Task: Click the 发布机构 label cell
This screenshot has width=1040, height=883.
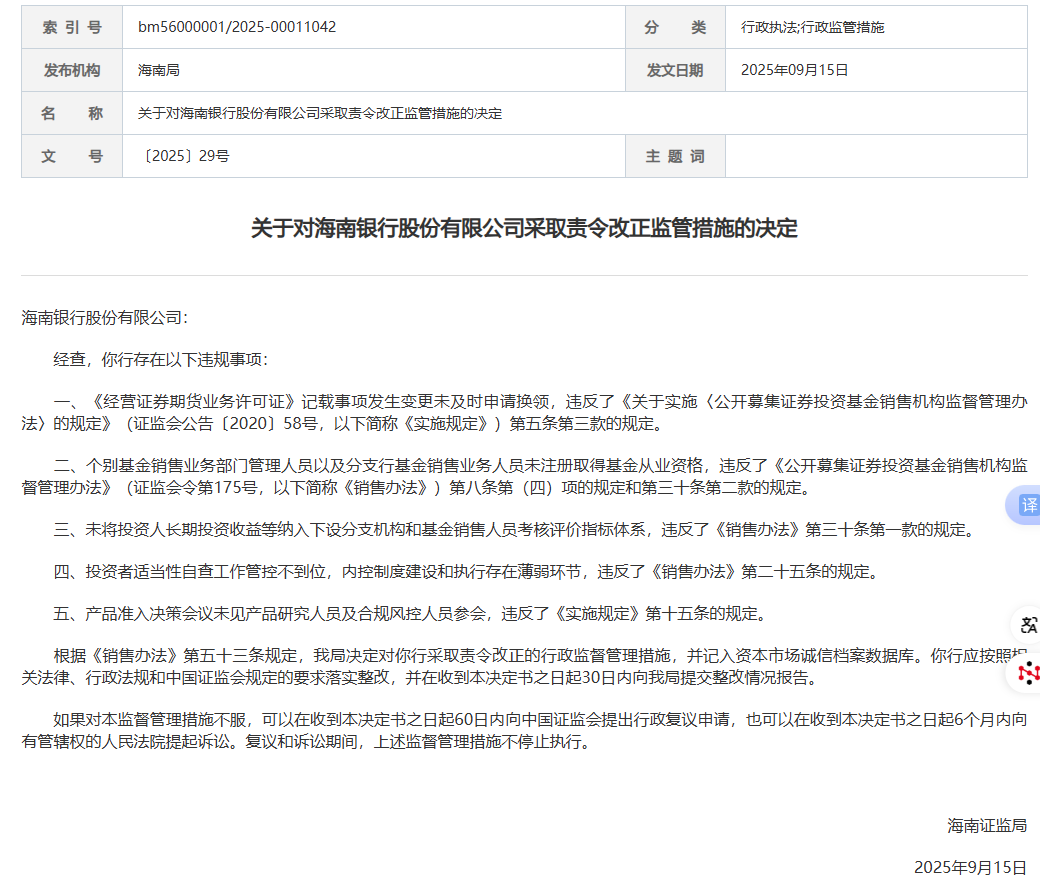Action: coord(72,70)
